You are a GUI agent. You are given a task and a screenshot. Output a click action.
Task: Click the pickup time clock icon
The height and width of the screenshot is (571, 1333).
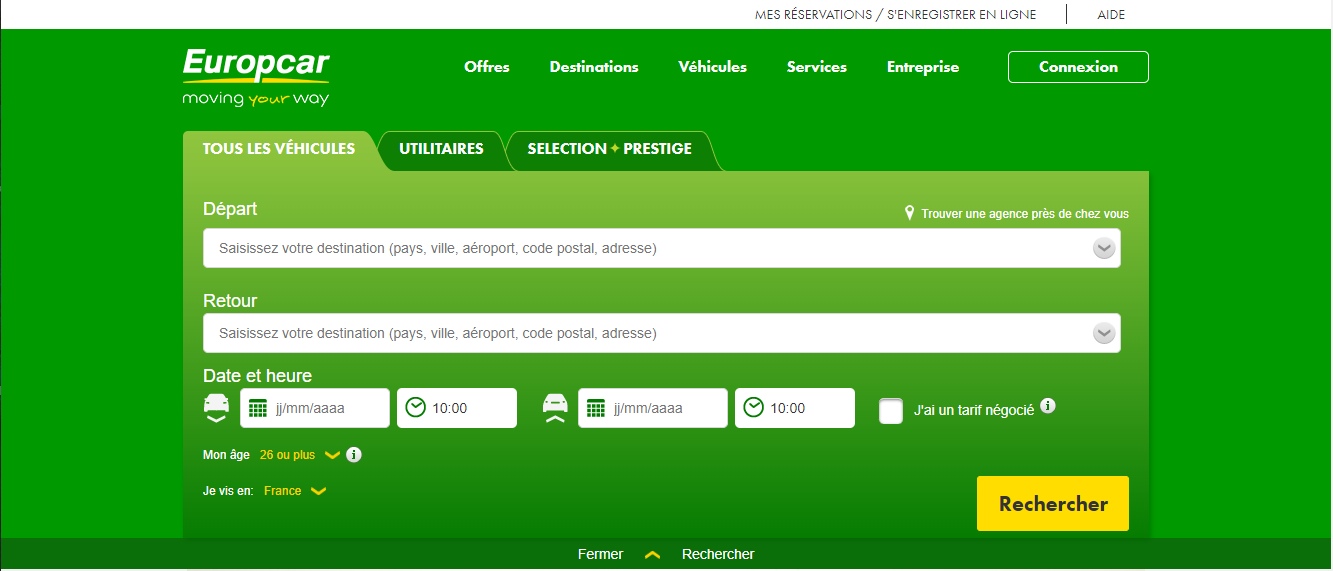[416, 407]
